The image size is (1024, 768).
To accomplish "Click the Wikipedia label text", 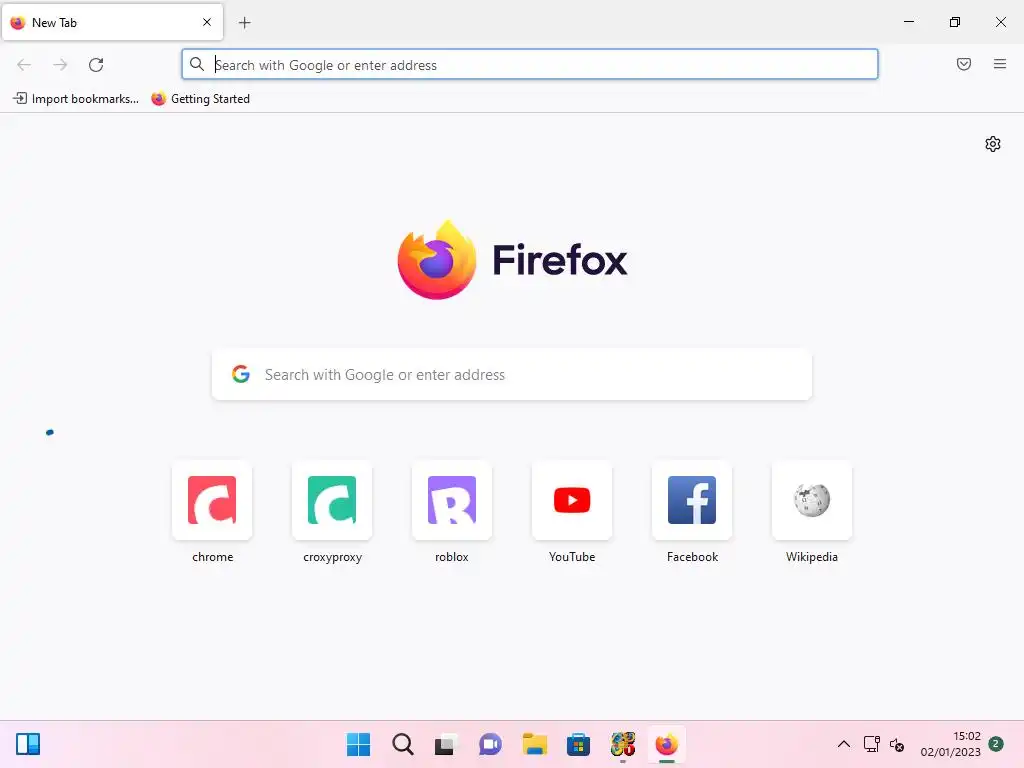I will [x=812, y=557].
